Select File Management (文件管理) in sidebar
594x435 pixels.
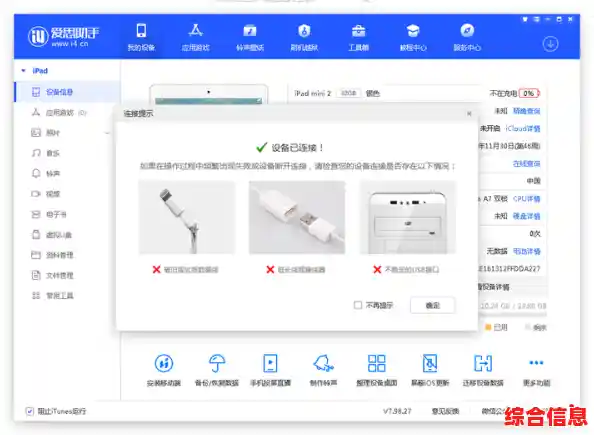coord(67,275)
